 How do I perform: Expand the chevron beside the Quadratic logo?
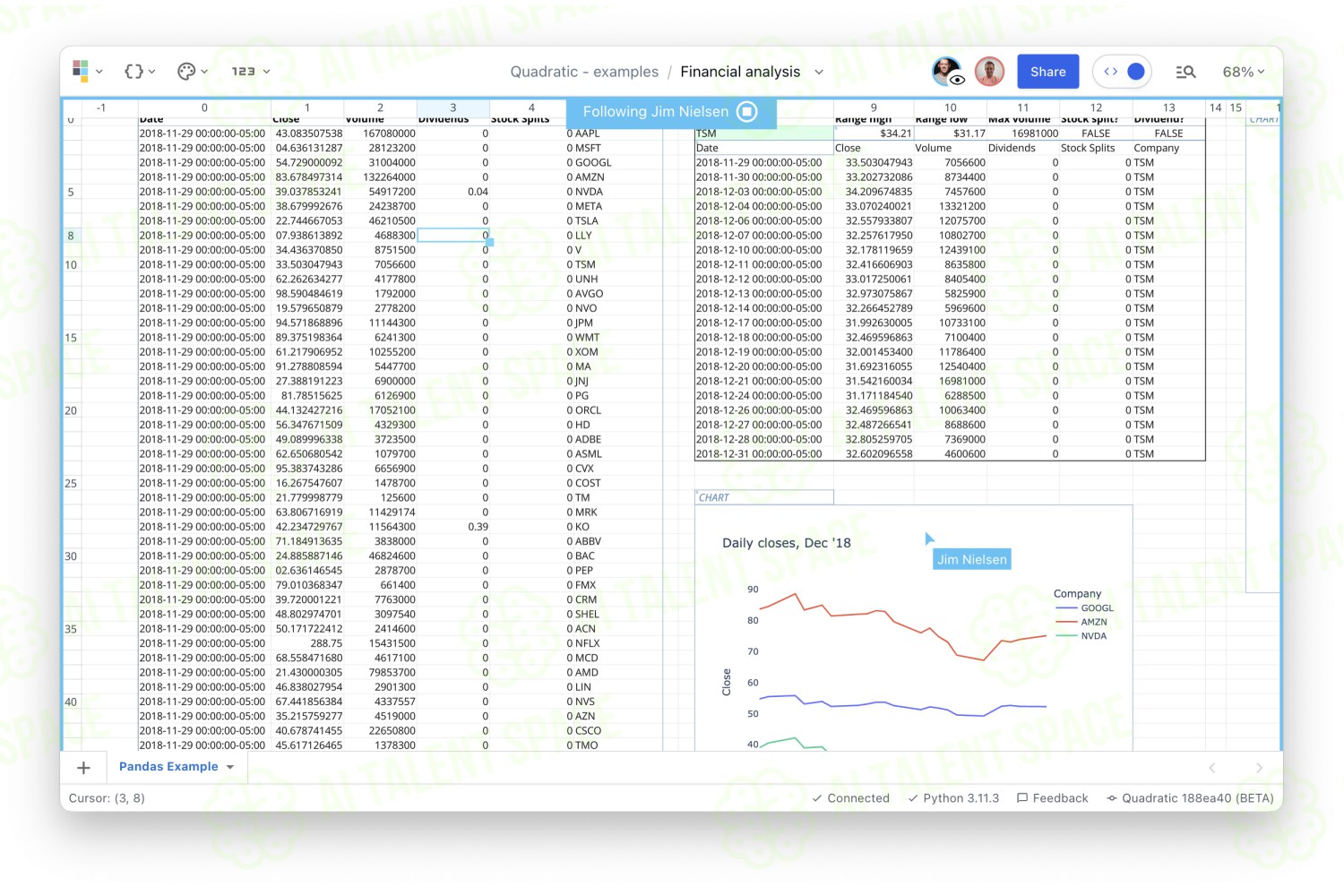pos(99,72)
